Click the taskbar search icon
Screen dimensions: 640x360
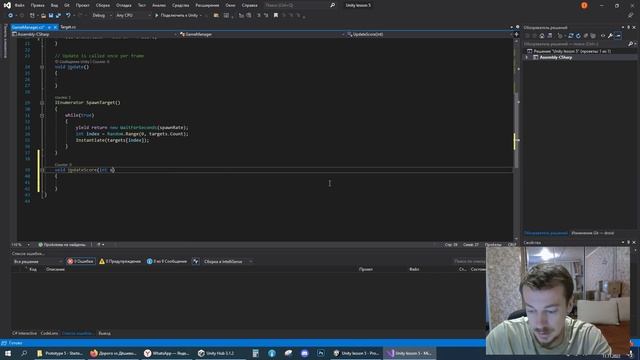(x=24, y=353)
